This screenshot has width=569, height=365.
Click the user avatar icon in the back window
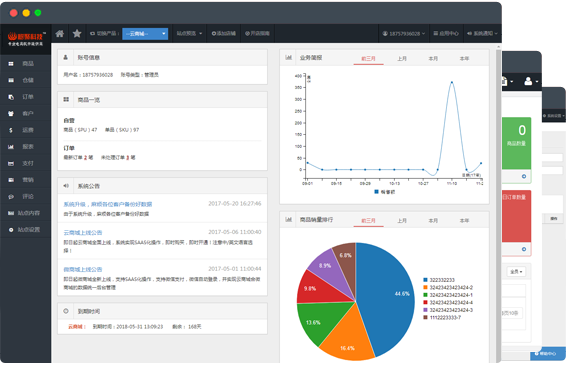coord(528,81)
